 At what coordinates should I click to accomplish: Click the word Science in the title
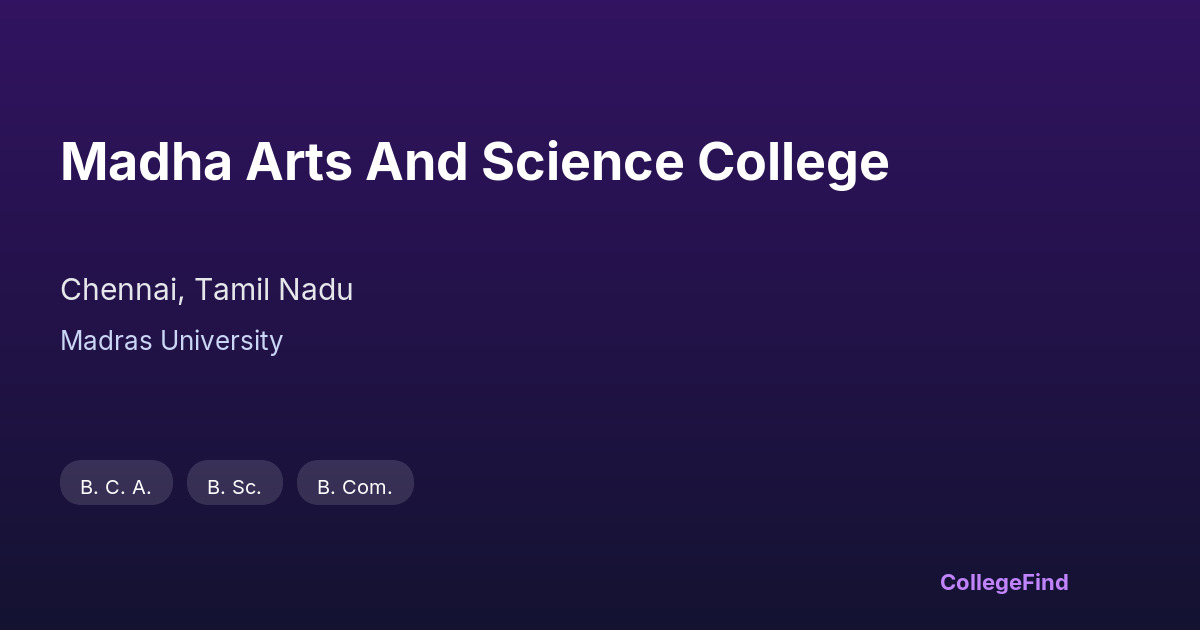pos(582,162)
